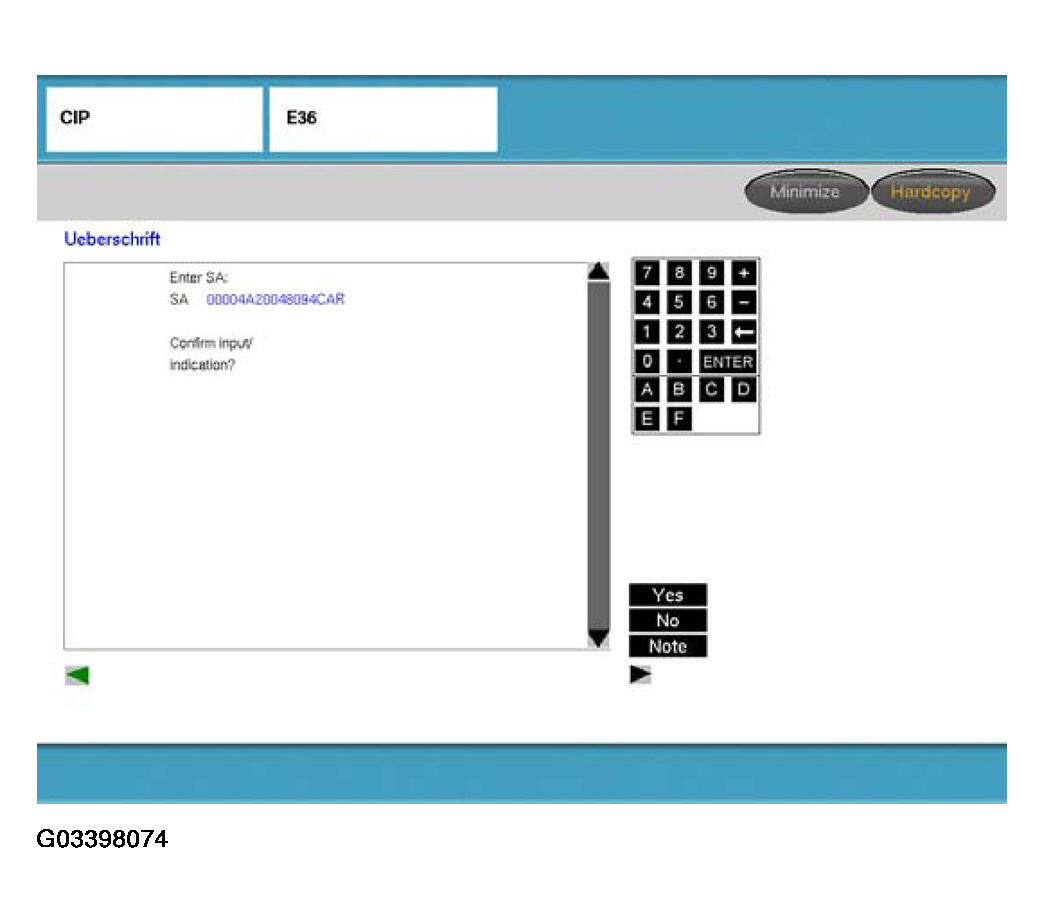1045x923 pixels.
Task: Click the SA code input value
Action: 275,299
